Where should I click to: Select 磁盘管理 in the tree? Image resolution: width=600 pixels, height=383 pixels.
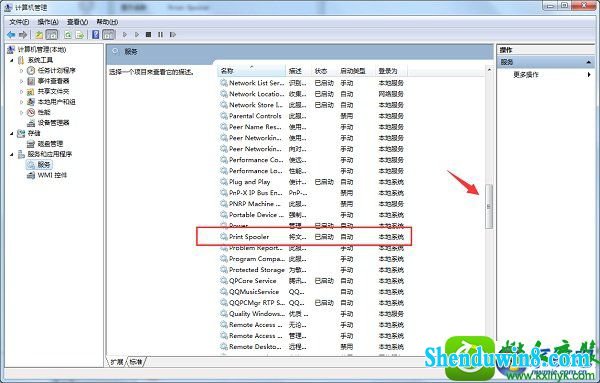click(50, 143)
